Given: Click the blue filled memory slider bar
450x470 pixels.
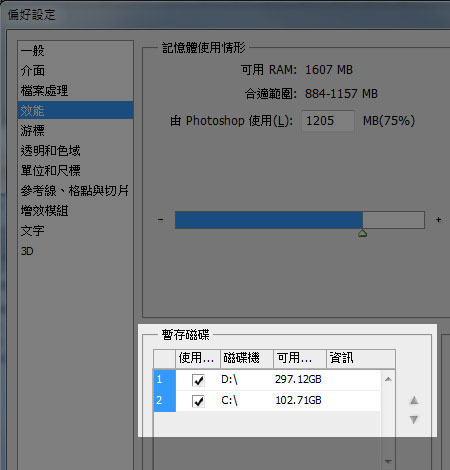Looking at the screenshot, I should click(x=269, y=220).
